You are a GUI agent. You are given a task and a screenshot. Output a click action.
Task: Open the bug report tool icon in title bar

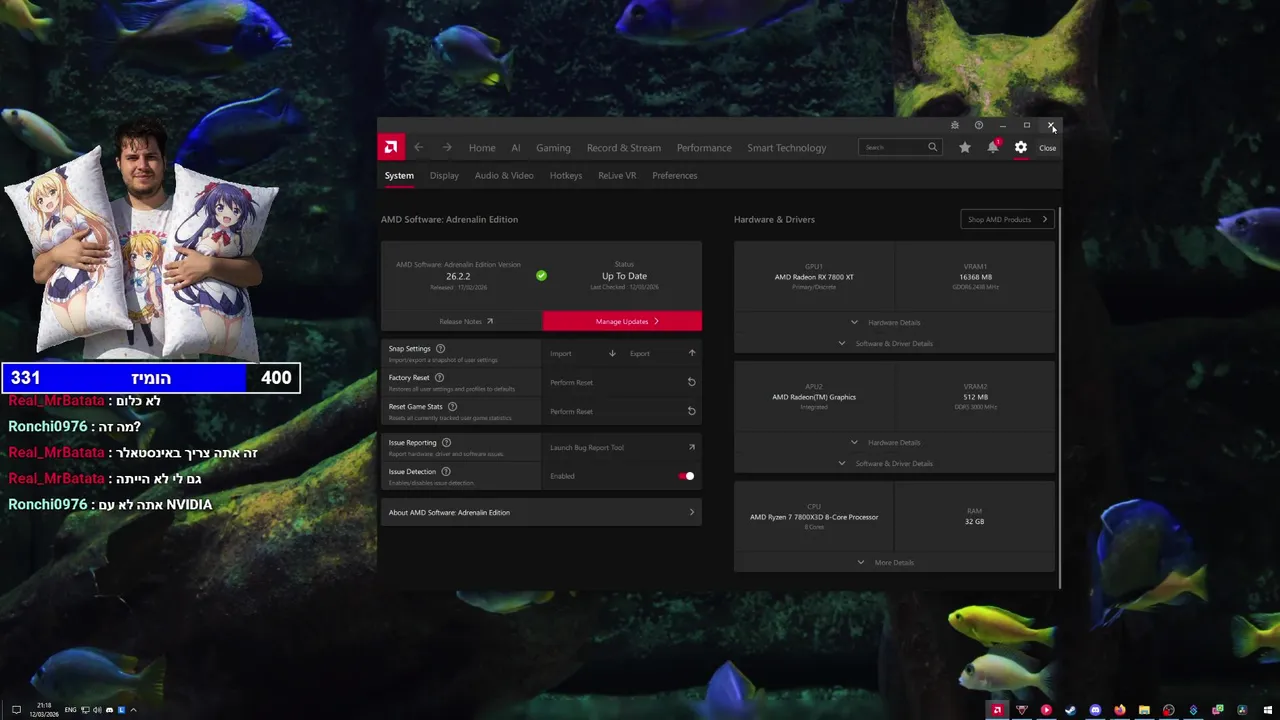coord(955,125)
